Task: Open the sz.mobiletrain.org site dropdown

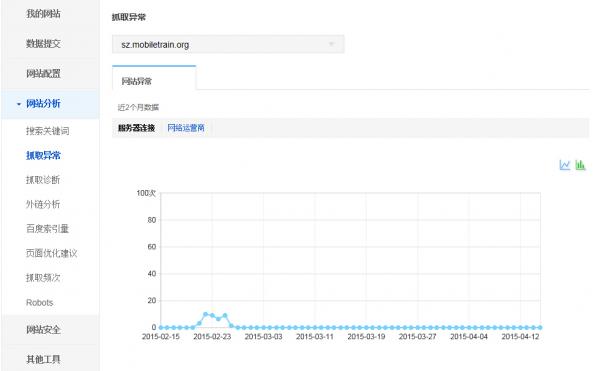Action: pyautogui.click(x=228, y=44)
